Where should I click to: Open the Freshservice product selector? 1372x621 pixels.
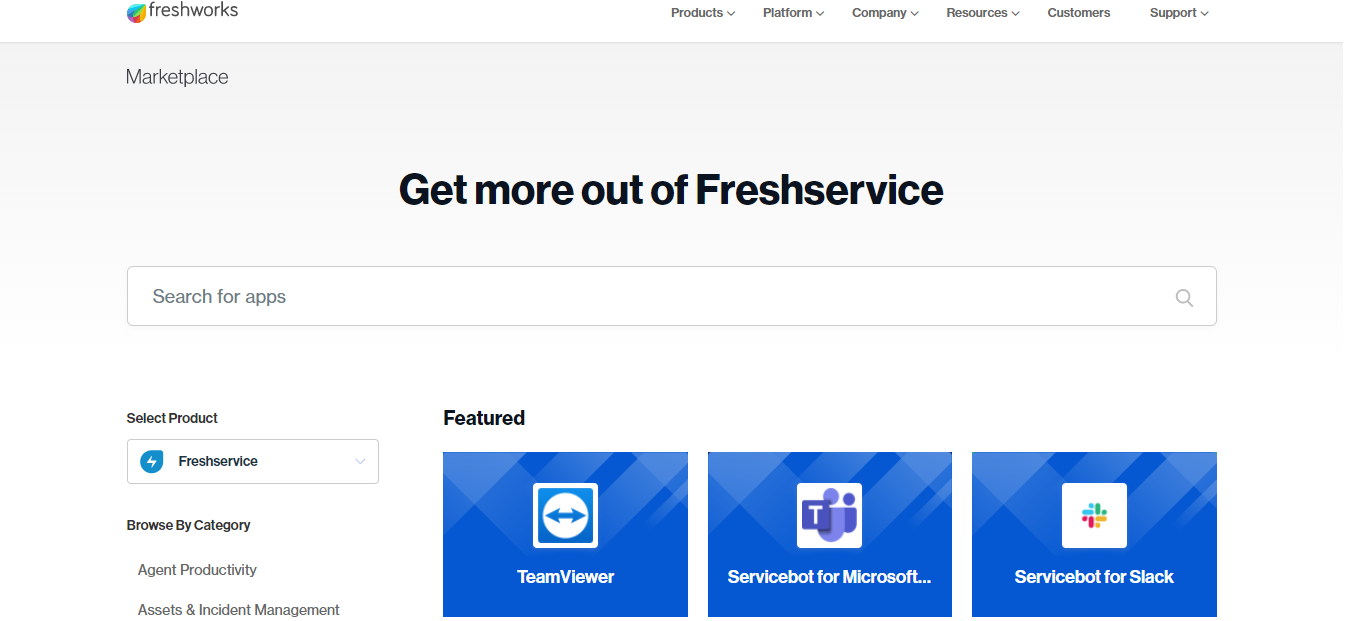click(x=252, y=461)
